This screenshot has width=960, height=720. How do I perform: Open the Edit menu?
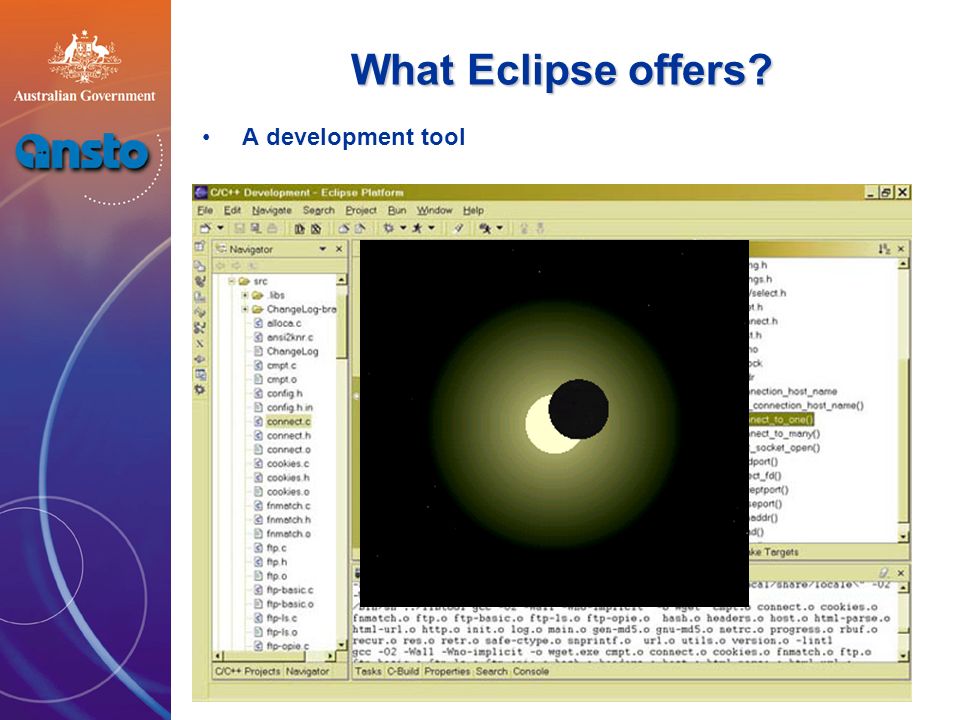coord(232,210)
